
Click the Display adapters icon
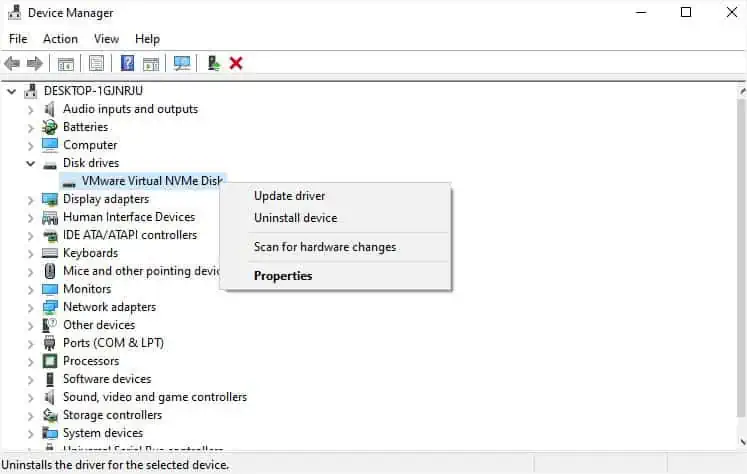tap(50, 199)
